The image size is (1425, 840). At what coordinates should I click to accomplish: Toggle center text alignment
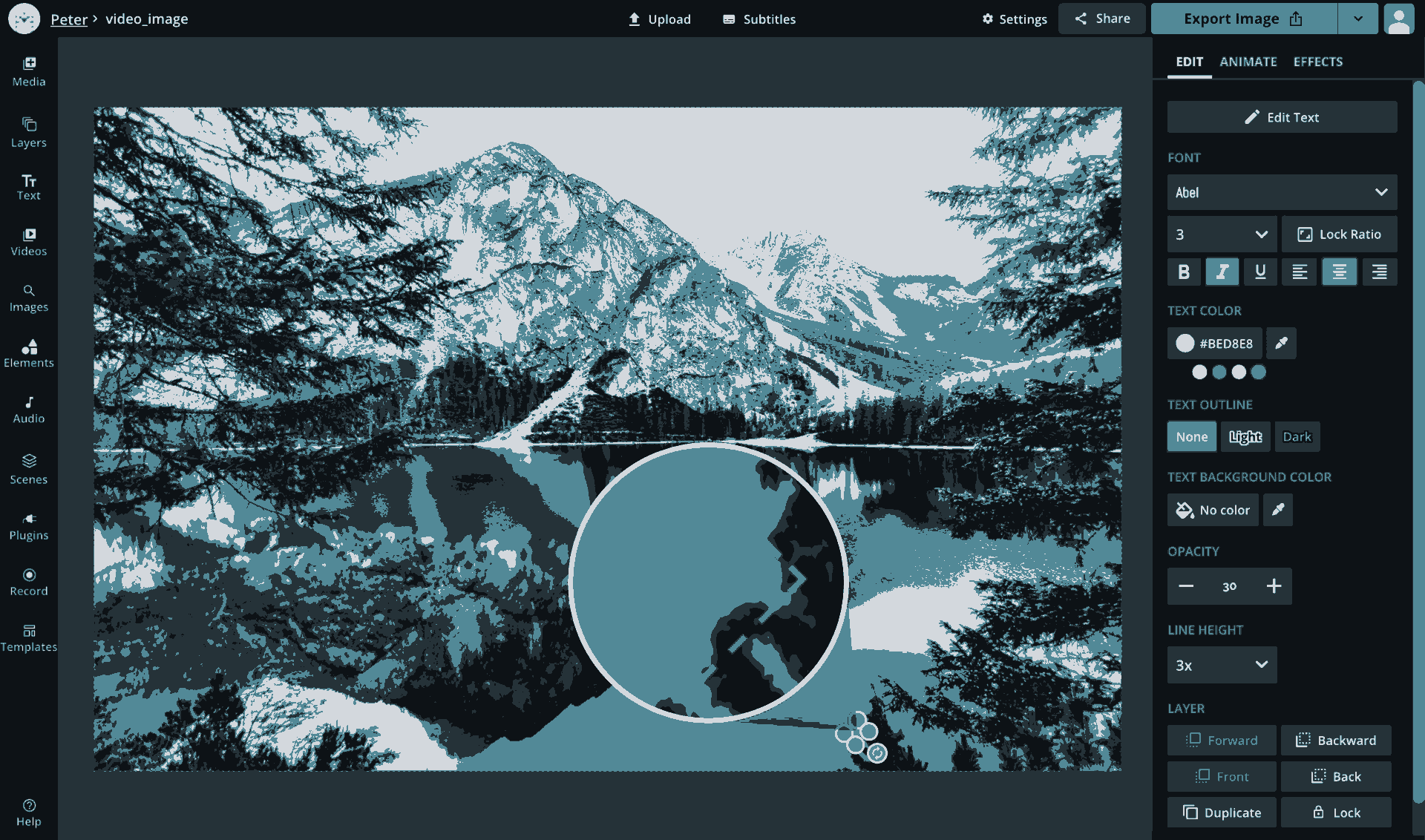[1339, 272]
